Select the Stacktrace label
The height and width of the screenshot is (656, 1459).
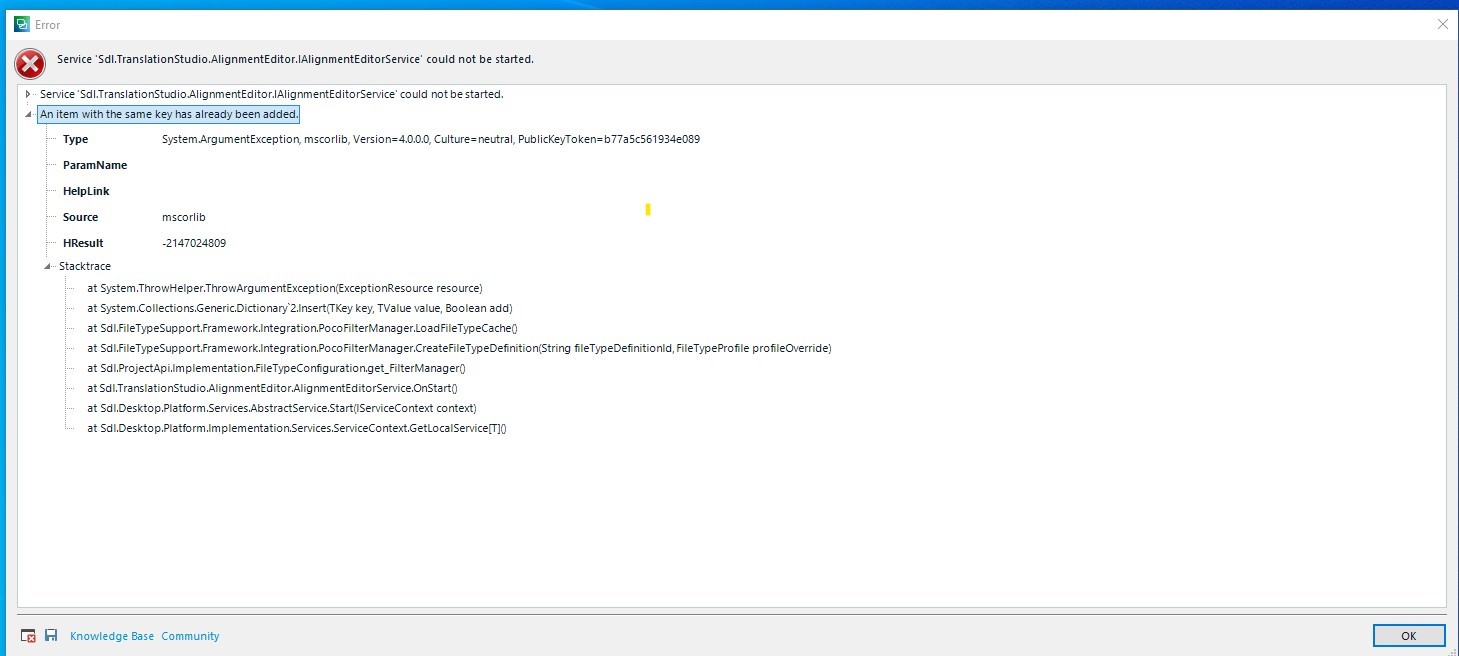click(x=85, y=266)
